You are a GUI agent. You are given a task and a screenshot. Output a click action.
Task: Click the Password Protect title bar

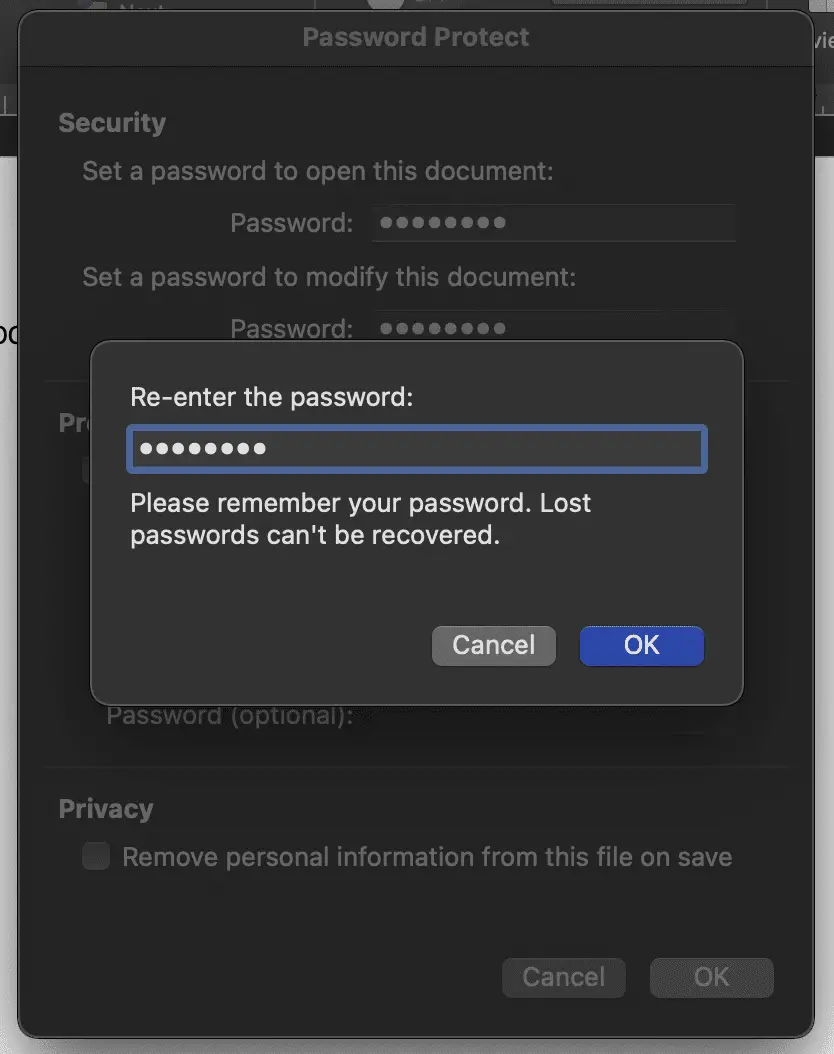(416, 36)
